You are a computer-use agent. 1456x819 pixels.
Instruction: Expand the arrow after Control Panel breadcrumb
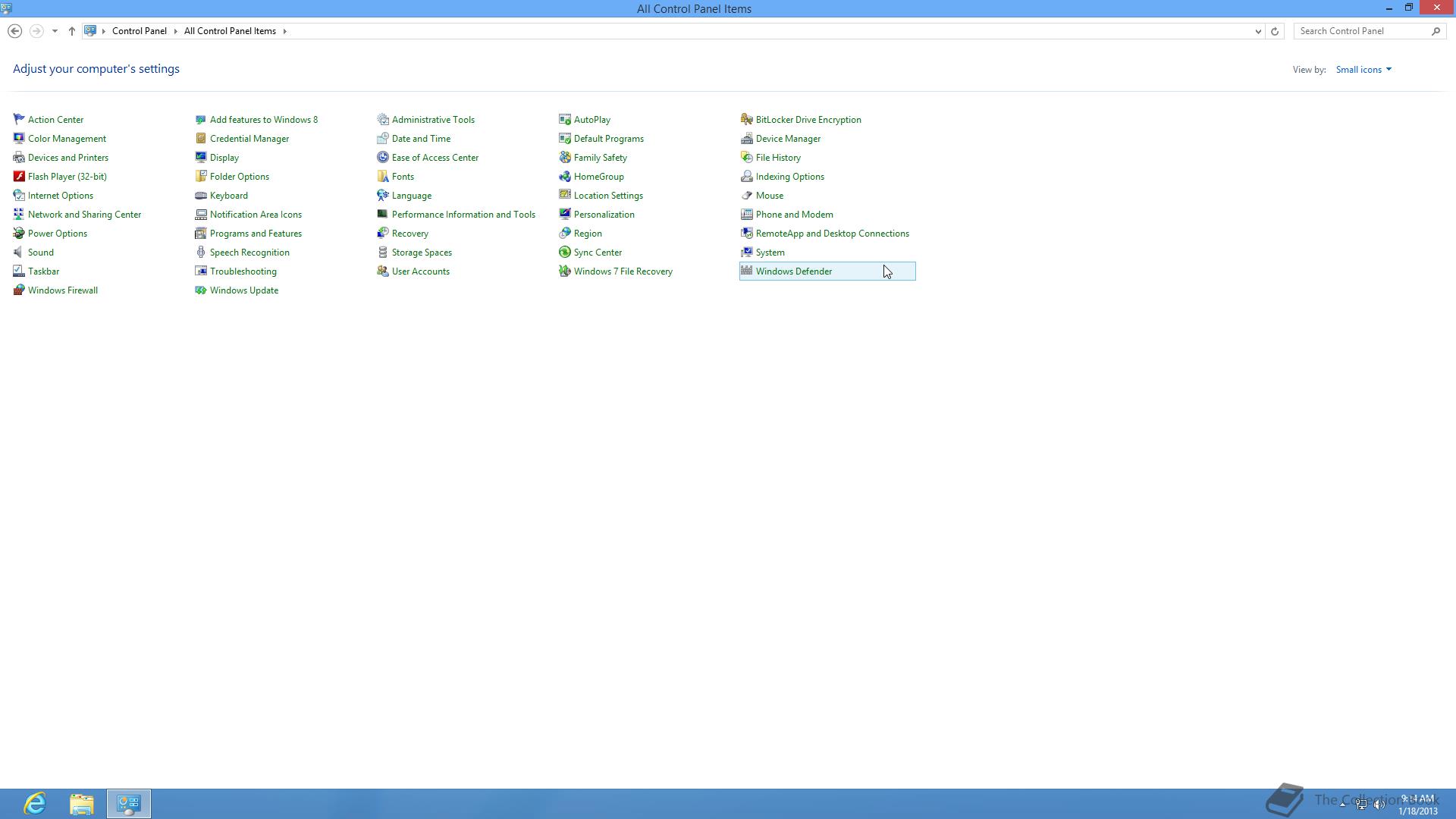(175, 31)
